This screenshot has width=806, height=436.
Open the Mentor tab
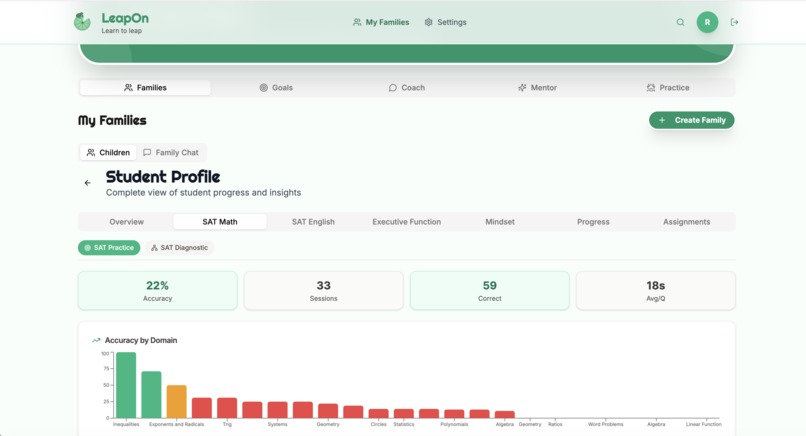coord(537,87)
